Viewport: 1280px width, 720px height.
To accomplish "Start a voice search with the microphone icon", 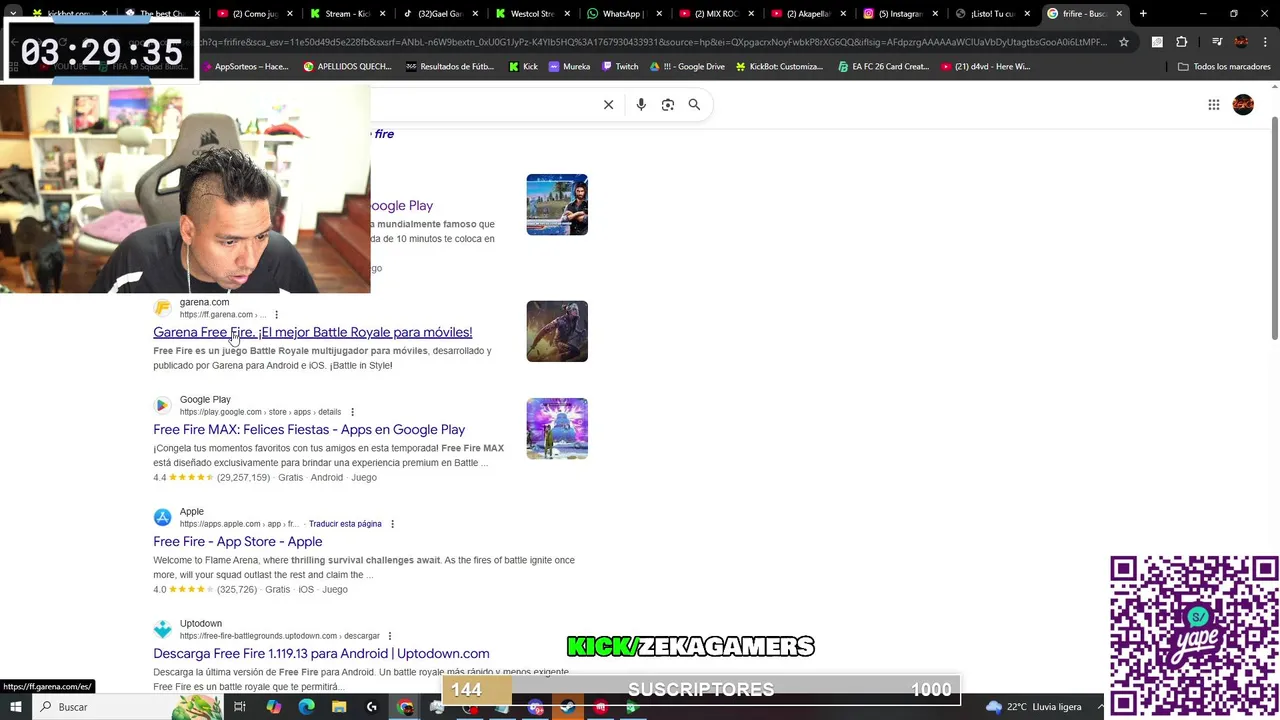I will tap(641, 104).
